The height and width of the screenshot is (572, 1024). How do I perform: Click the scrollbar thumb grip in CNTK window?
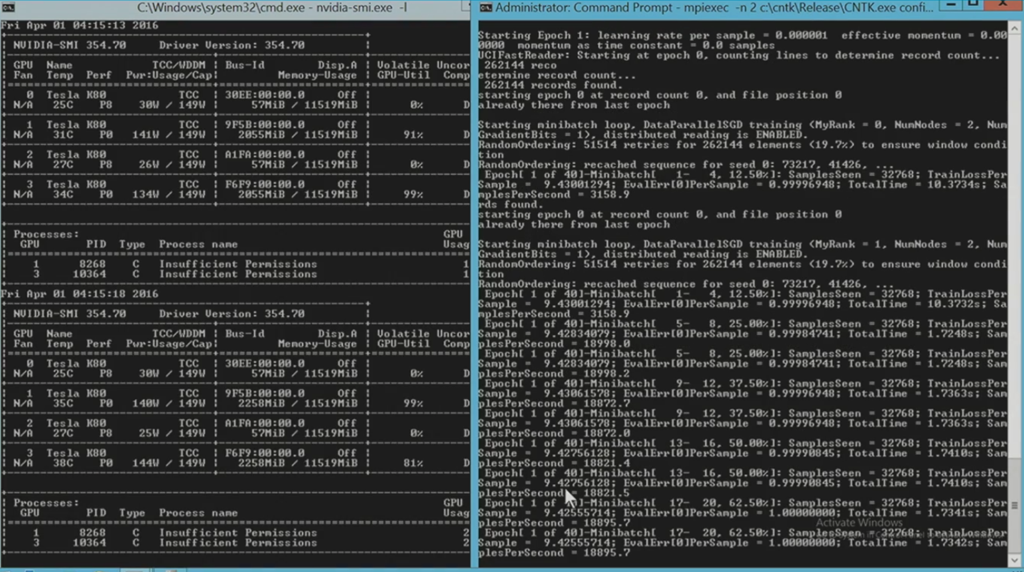pyautogui.click(x=1014, y=505)
